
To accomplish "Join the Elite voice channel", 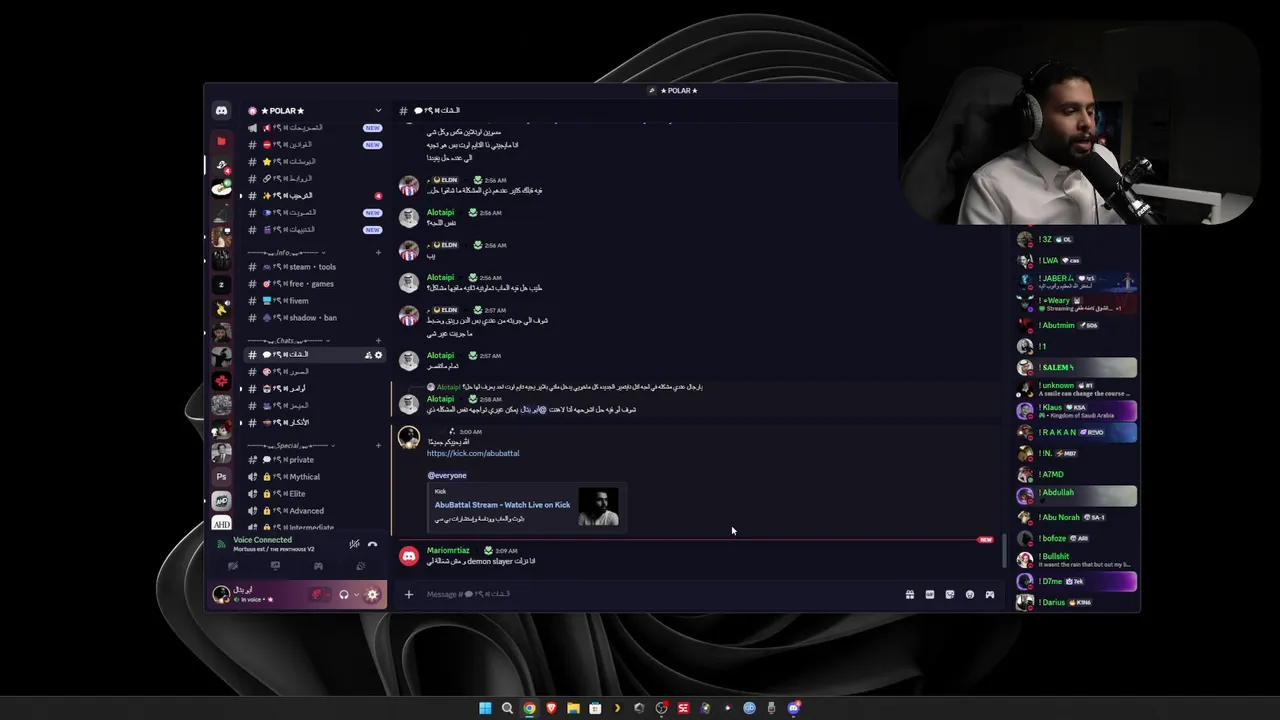I will [315, 494].
